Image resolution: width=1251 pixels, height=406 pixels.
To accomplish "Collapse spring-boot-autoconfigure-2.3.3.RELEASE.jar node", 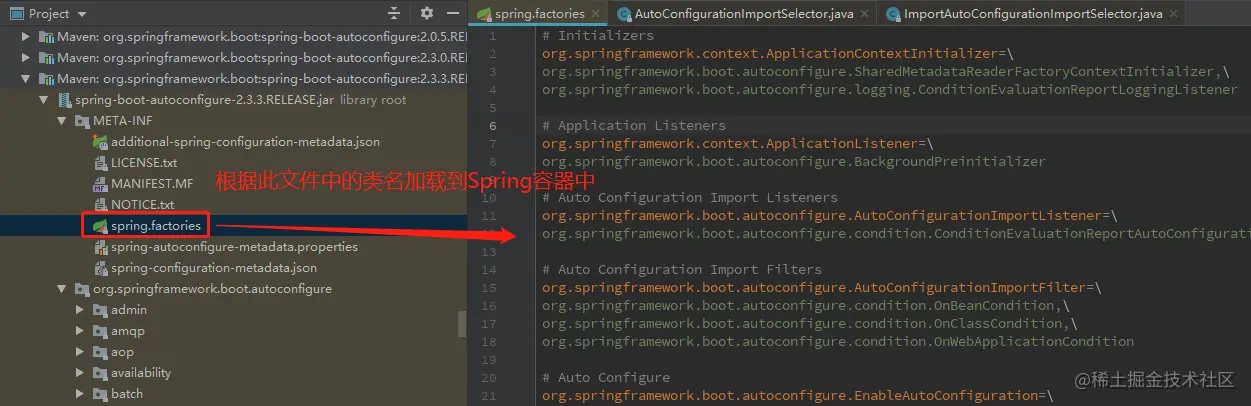I will [44, 99].
